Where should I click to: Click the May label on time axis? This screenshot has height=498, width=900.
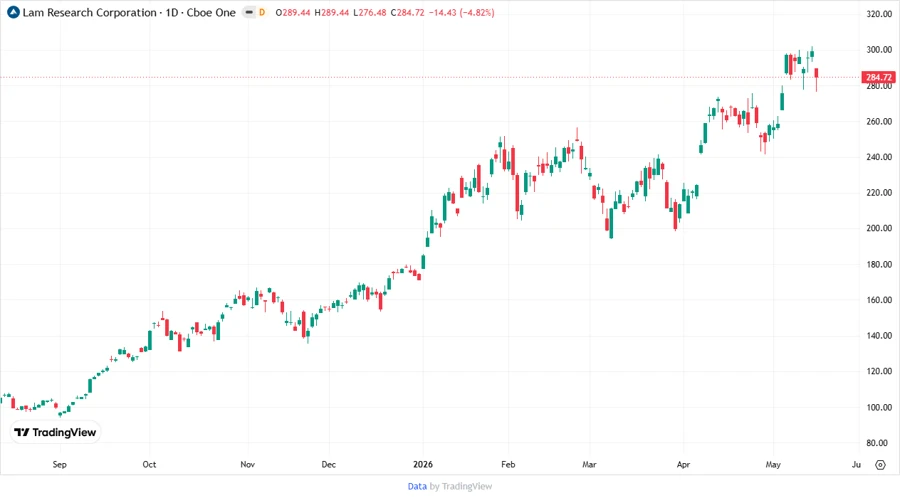[773, 464]
